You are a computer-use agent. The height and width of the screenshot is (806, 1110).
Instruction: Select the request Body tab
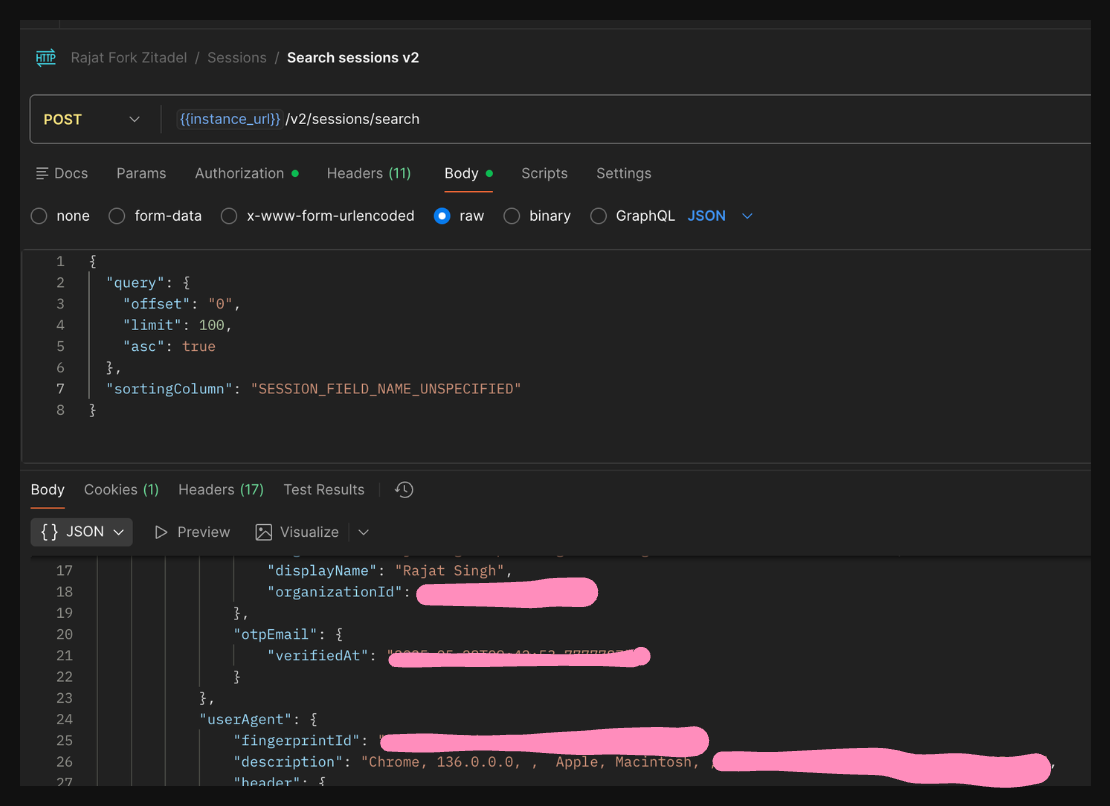(x=468, y=173)
